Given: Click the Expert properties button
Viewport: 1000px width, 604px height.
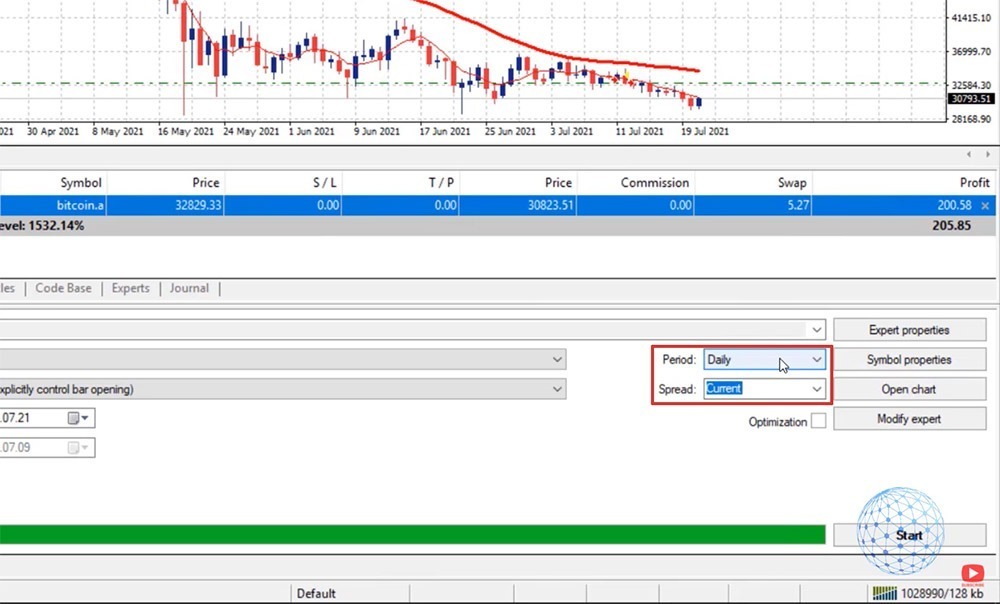Looking at the screenshot, I should point(909,329).
